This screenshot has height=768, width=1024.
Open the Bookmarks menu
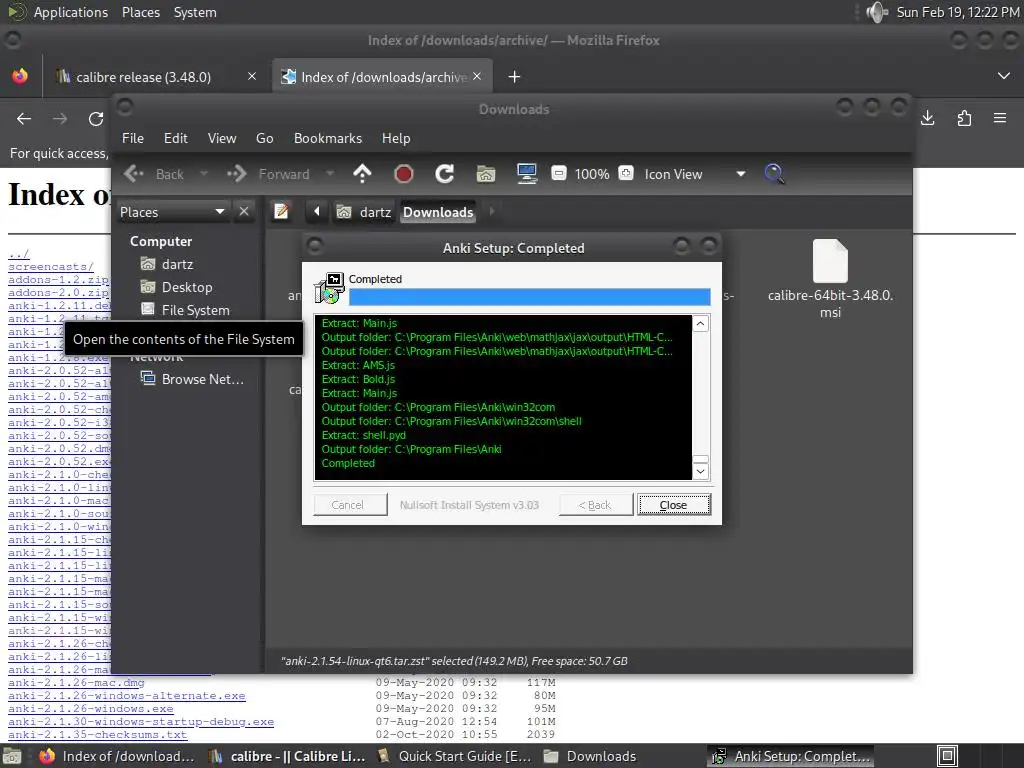pyautogui.click(x=328, y=138)
